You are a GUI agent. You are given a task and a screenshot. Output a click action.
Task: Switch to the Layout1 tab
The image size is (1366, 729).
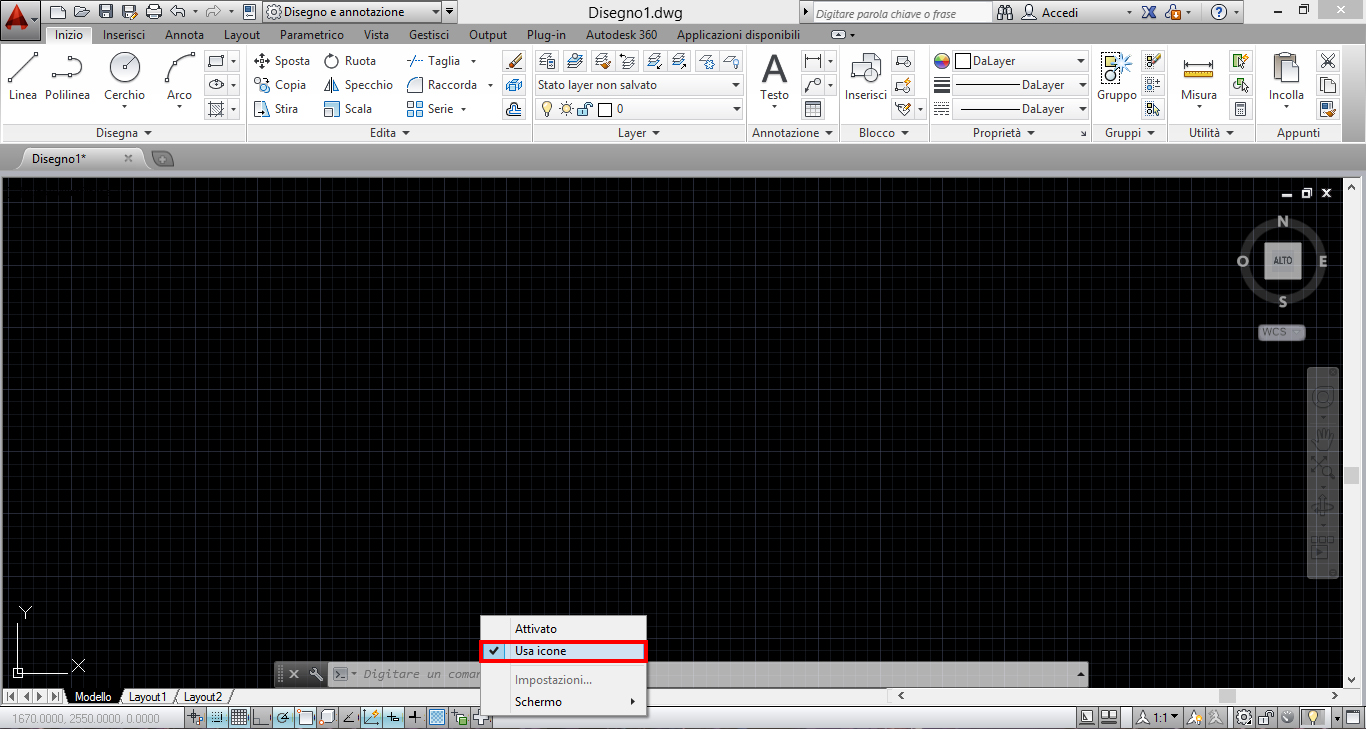[x=147, y=696]
